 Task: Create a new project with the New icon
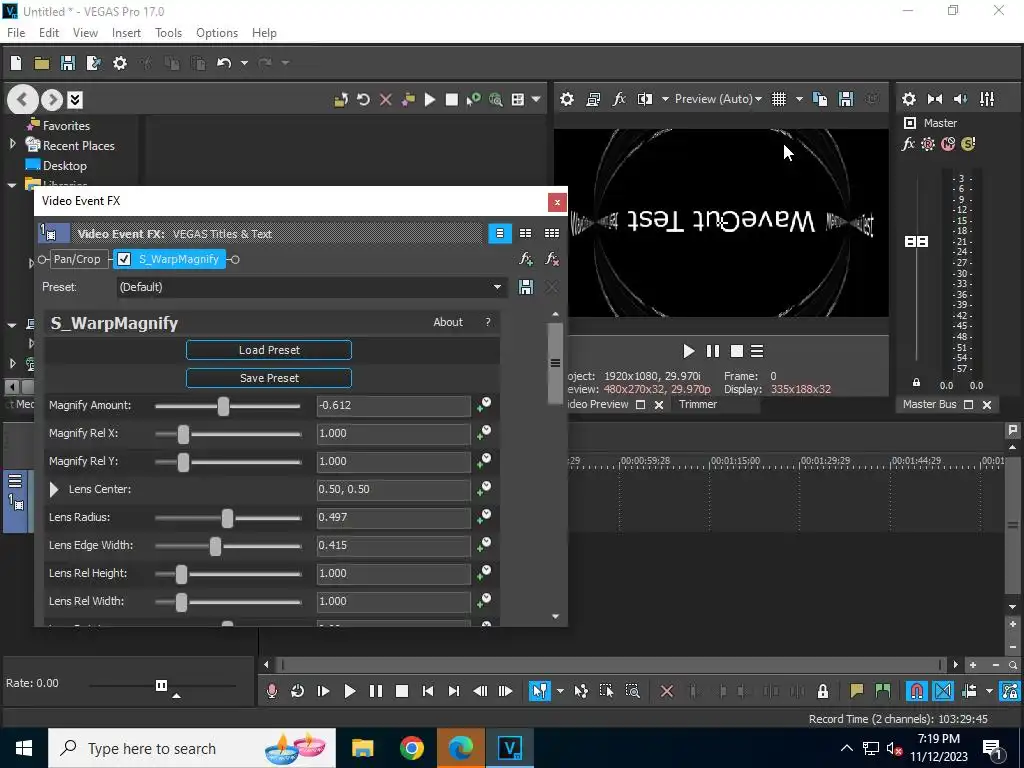pyautogui.click(x=16, y=63)
